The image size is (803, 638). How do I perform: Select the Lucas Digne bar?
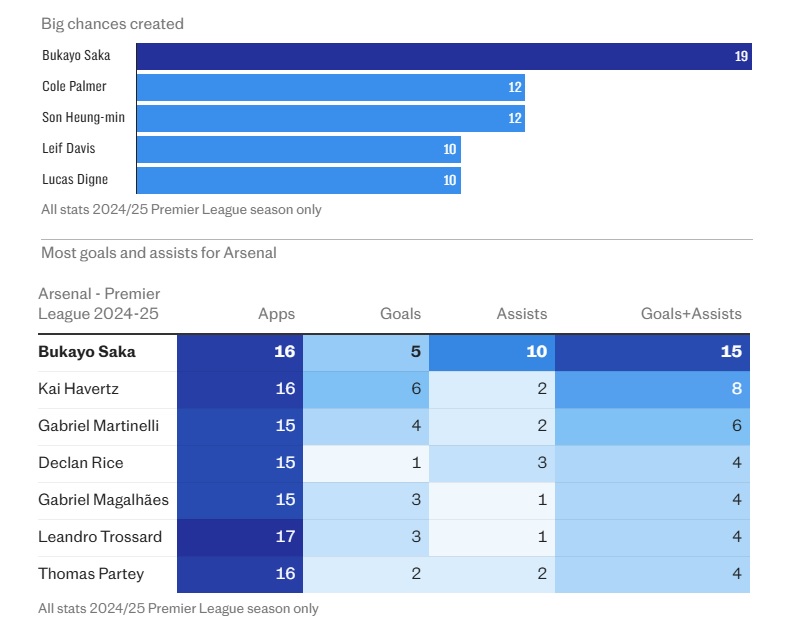pos(298,180)
